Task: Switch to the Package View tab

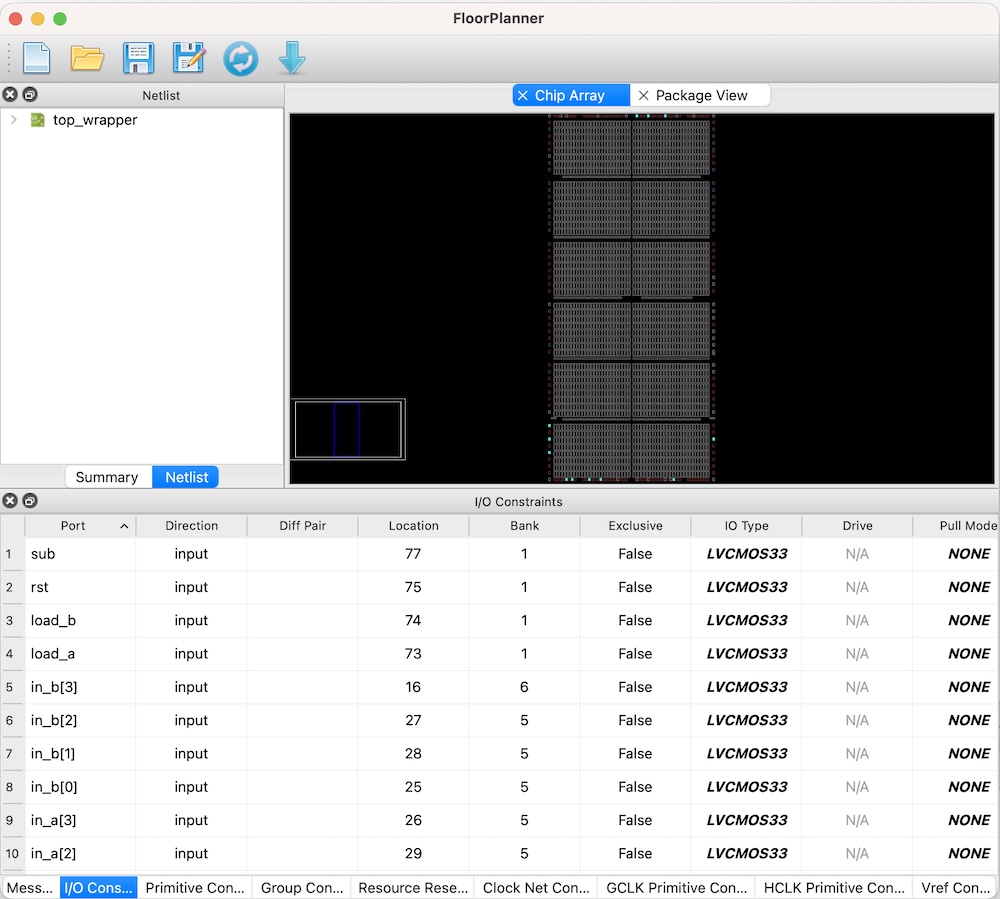Action: click(x=701, y=96)
